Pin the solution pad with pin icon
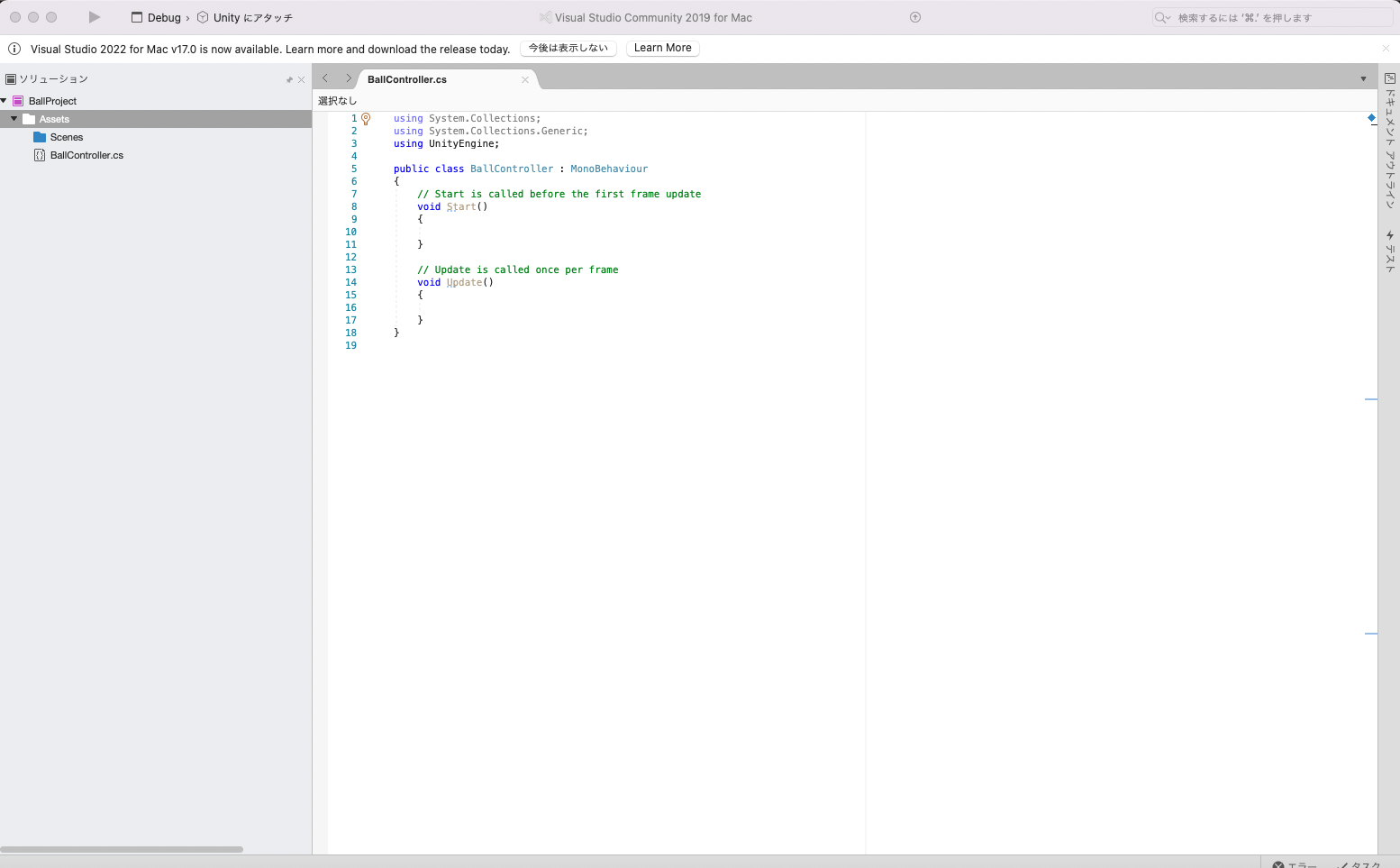1400x868 pixels. (289, 79)
